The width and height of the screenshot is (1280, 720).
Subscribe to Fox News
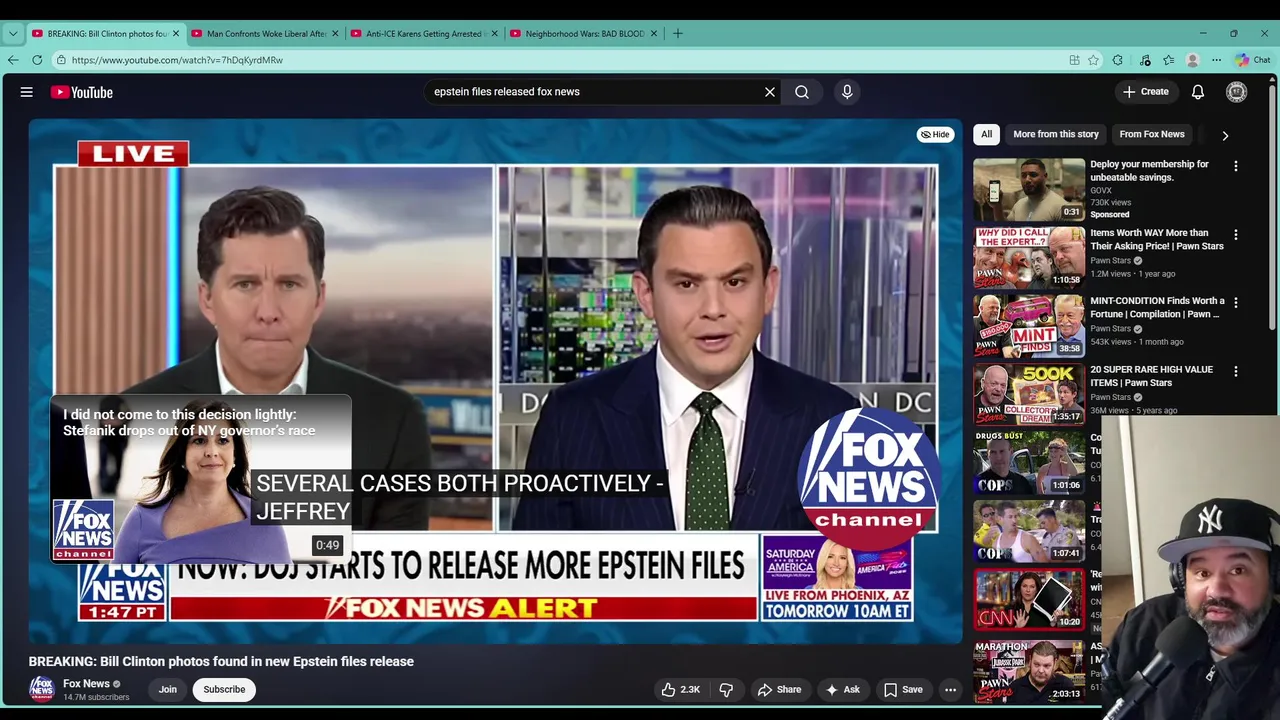point(224,689)
